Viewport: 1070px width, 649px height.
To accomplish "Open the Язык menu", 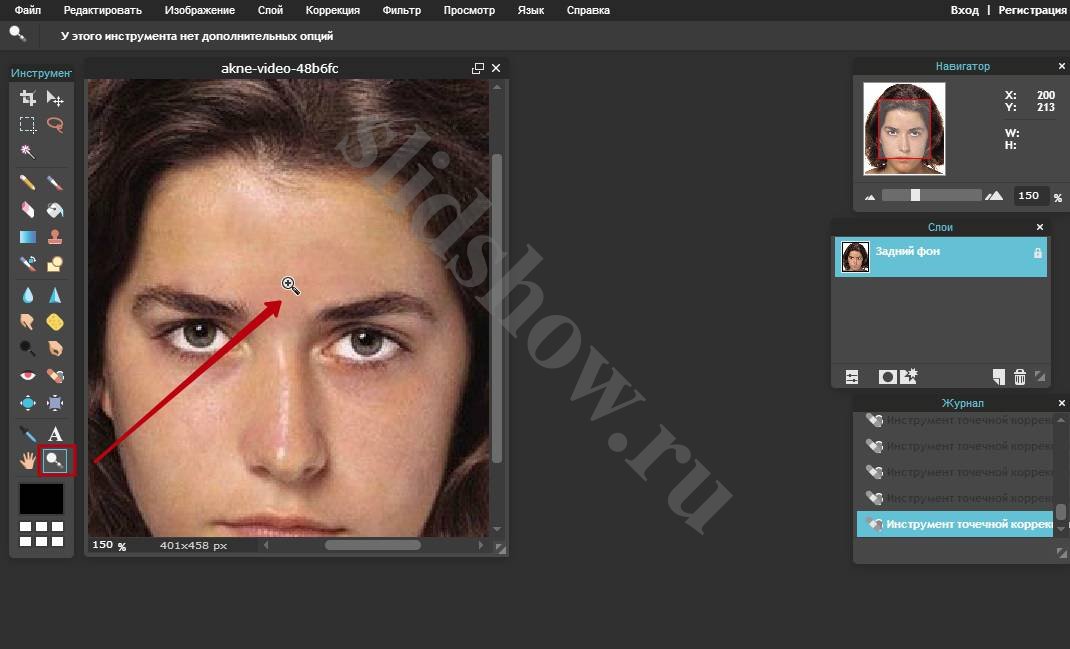I will pyautogui.click(x=530, y=10).
